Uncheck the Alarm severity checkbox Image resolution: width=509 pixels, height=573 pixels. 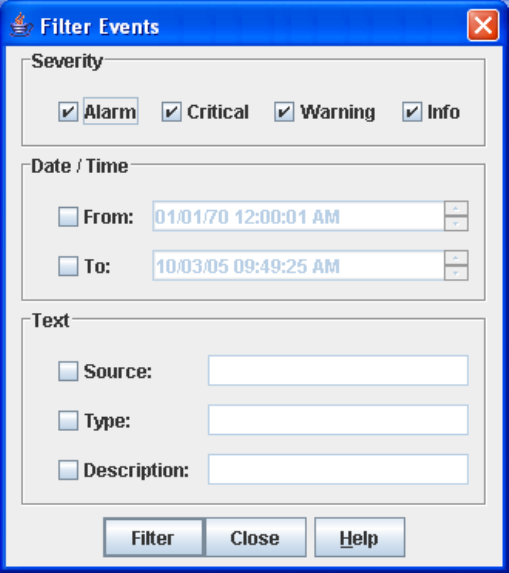point(68,111)
